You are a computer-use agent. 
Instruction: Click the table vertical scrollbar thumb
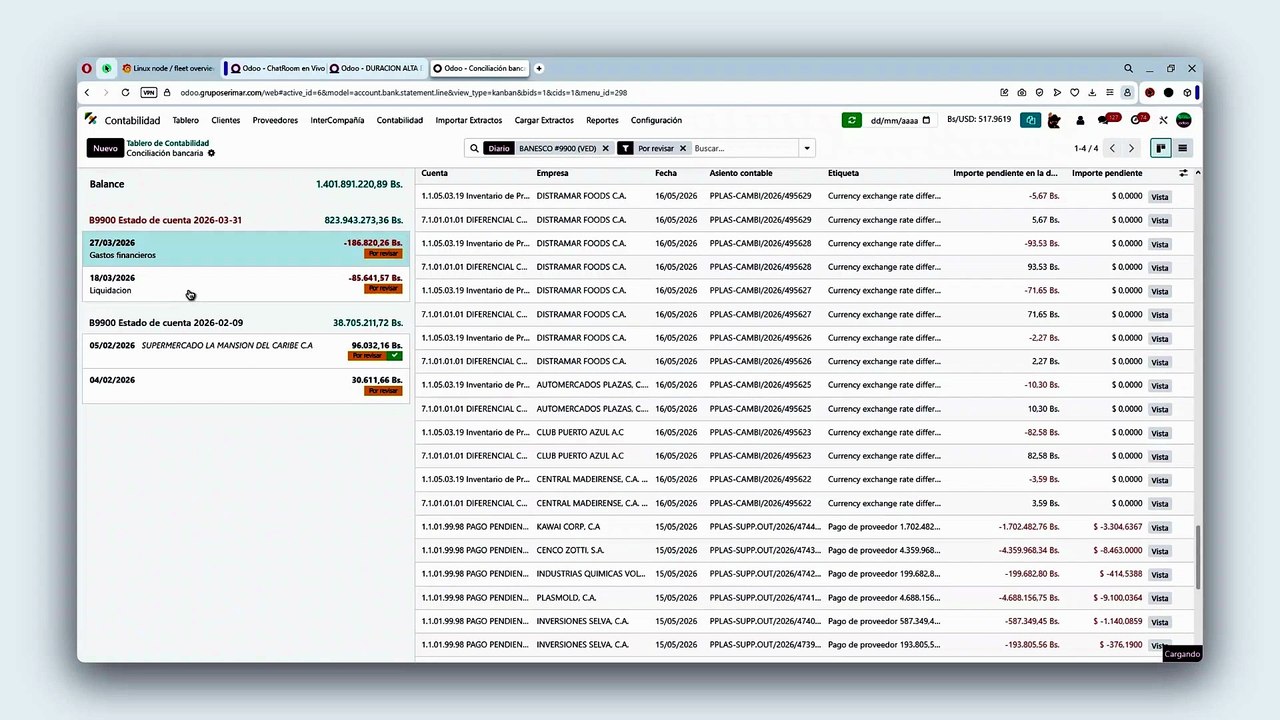pyautogui.click(x=1198, y=557)
